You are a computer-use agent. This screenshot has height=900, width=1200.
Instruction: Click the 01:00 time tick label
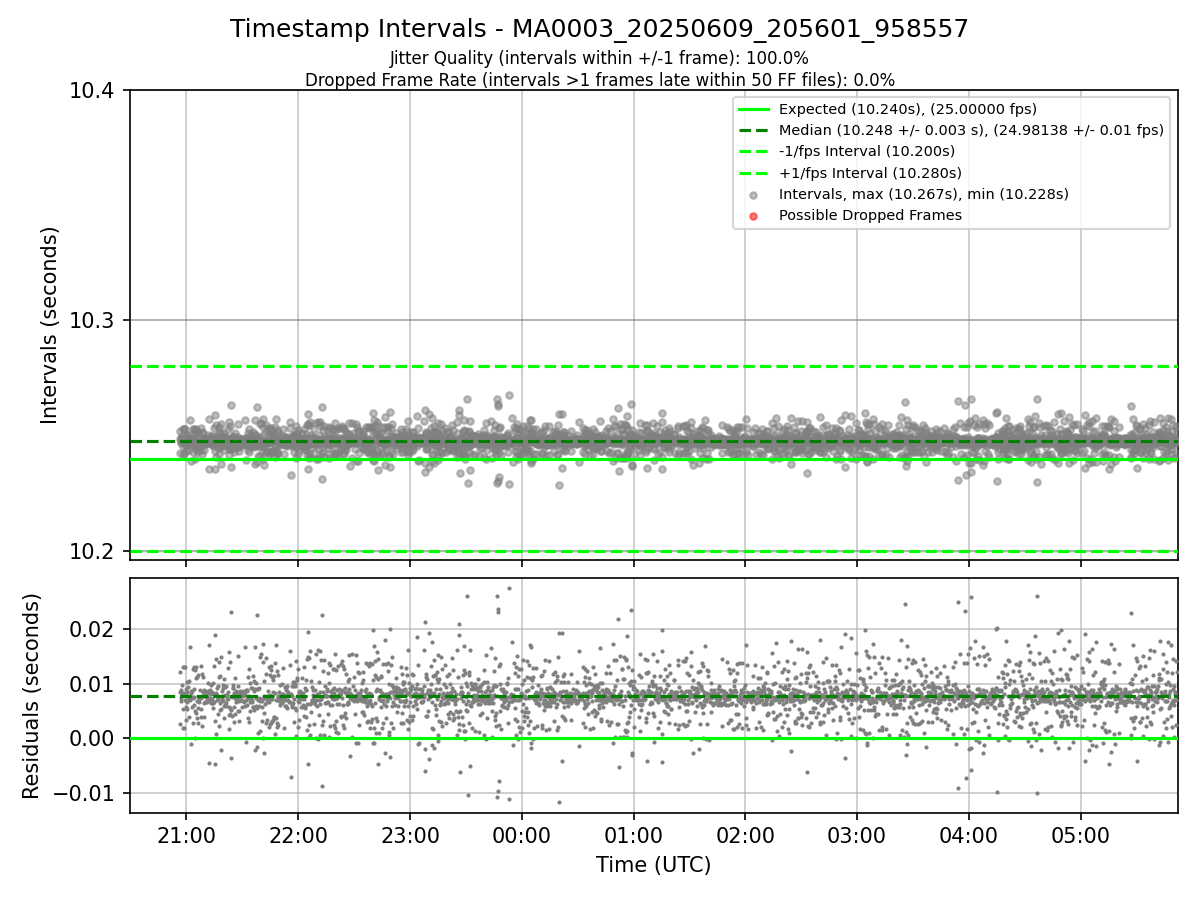tap(633, 834)
